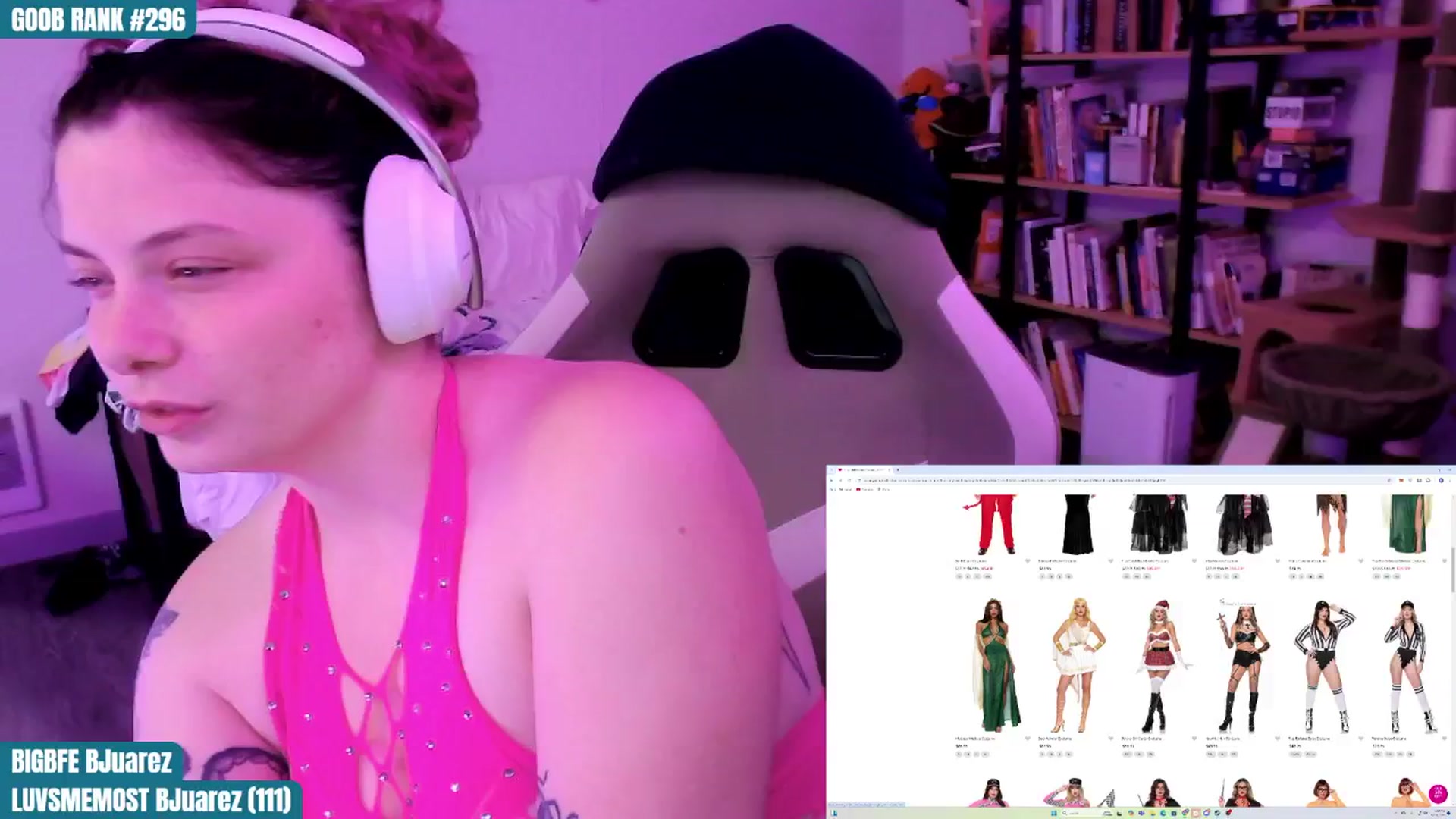The width and height of the screenshot is (1456, 819).
Task: Bookmark this page with the star icon
Action: point(1389,480)
